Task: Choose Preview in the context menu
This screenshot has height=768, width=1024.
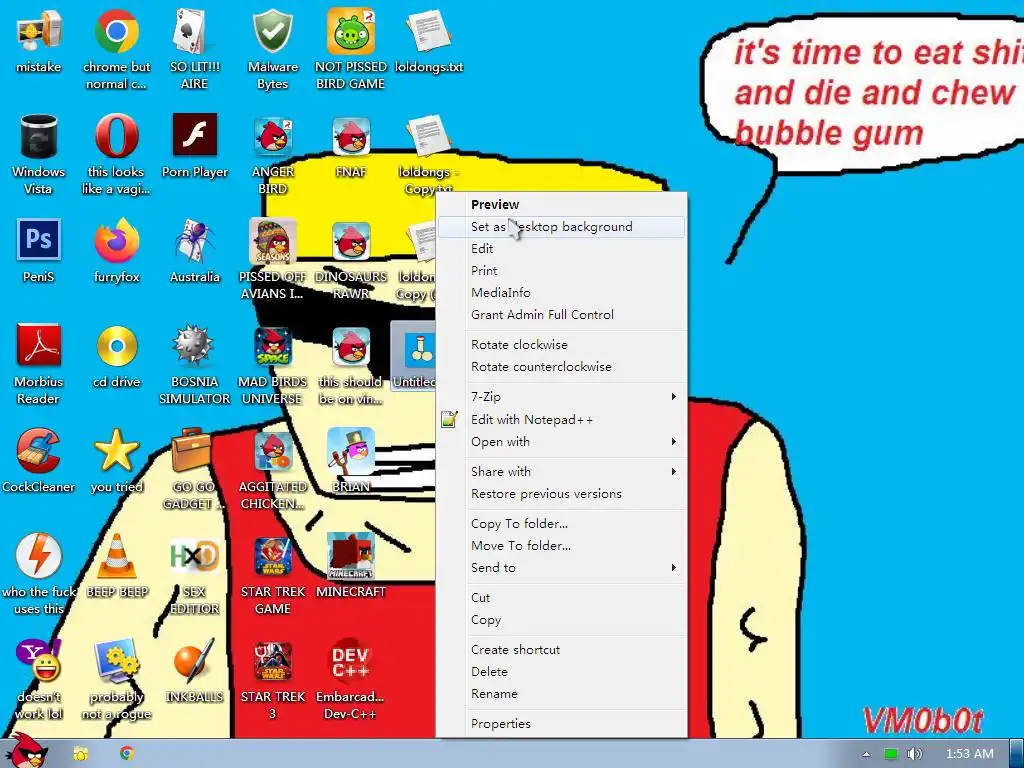Action: coord(561,204)
